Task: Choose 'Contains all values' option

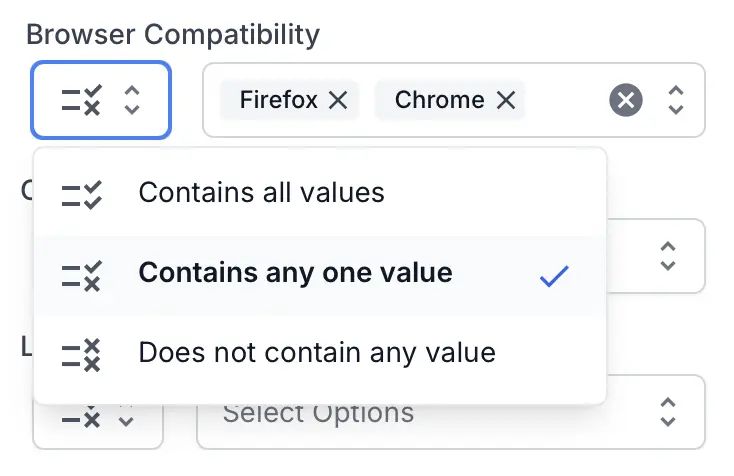Action: (261, 192)
